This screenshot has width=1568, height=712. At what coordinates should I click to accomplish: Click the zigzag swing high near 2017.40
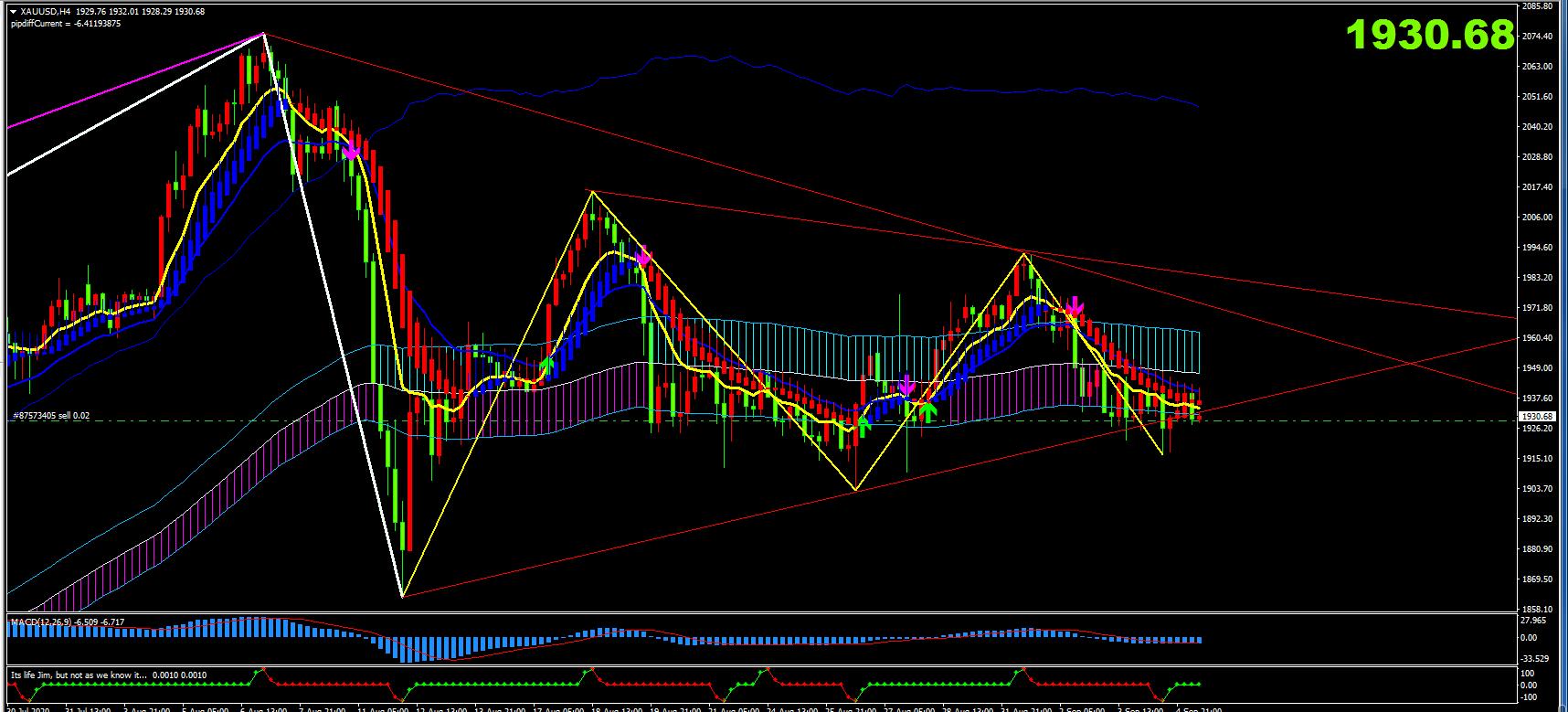point(592,191)
